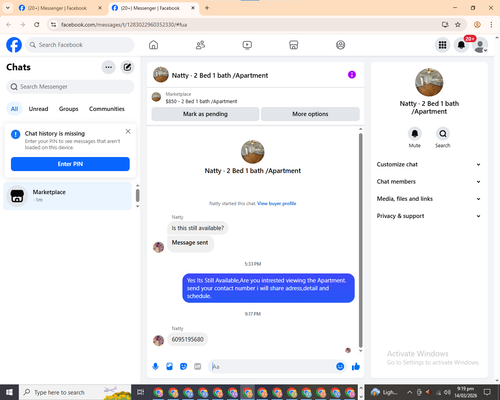The width and height of the screenshot is (500, 400).
Task: Click the apartment thumbnail in the chat header
Action: (161, 75)
